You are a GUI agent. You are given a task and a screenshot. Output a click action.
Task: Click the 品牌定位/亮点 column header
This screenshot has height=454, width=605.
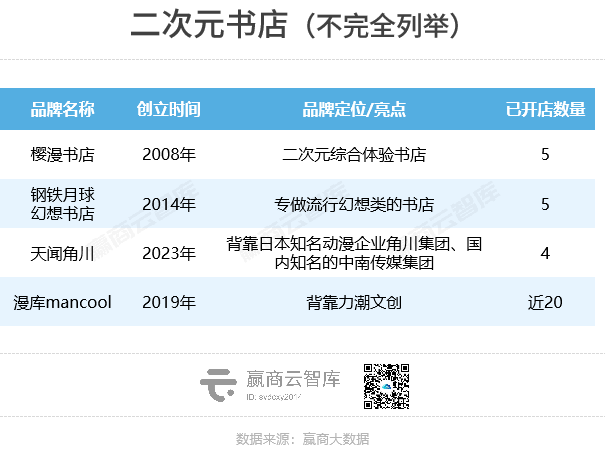(354, 110)
